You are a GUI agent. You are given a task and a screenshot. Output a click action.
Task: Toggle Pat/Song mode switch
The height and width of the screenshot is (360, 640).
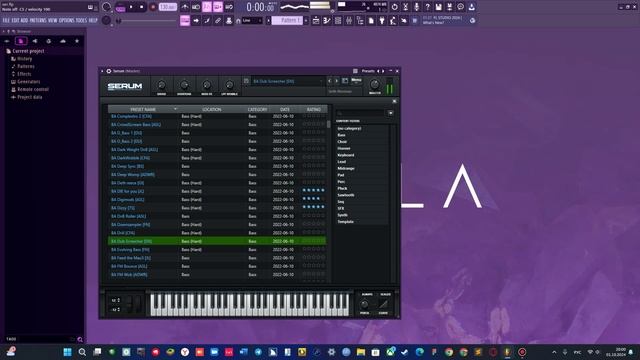coord(120,7)
